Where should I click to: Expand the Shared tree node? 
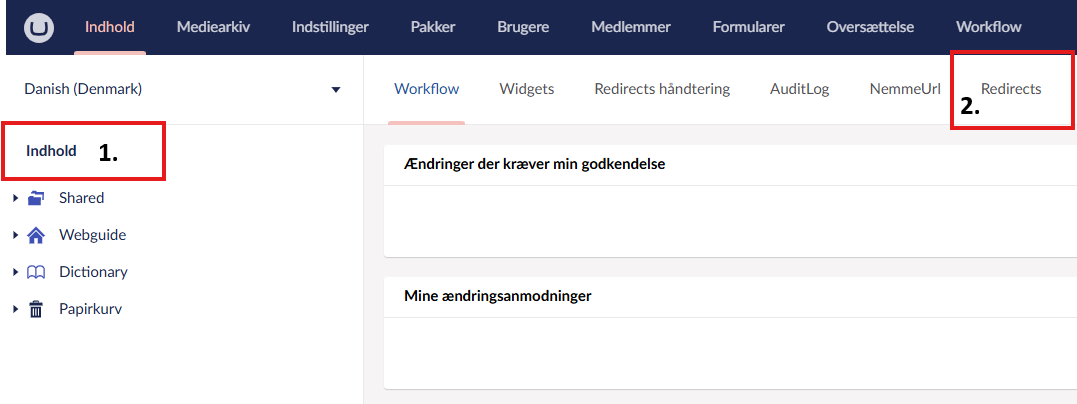click(15, 198)
